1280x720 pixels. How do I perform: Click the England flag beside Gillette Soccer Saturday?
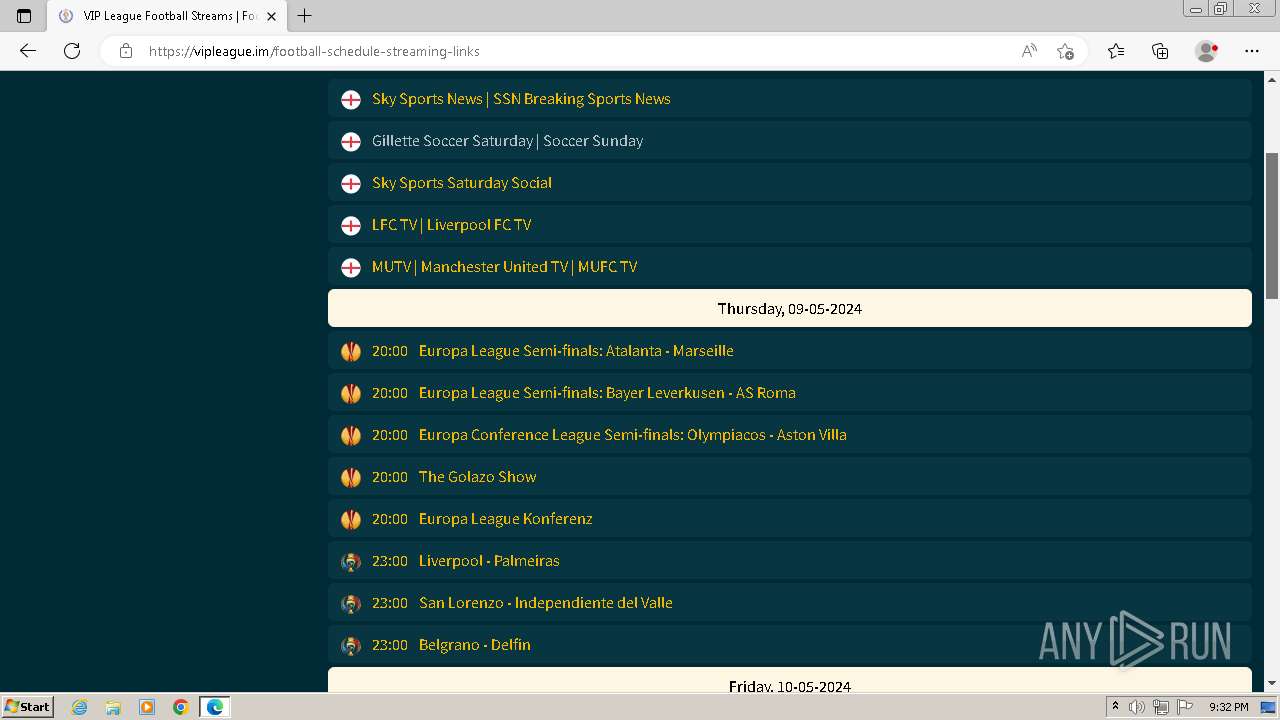[351, 141]
